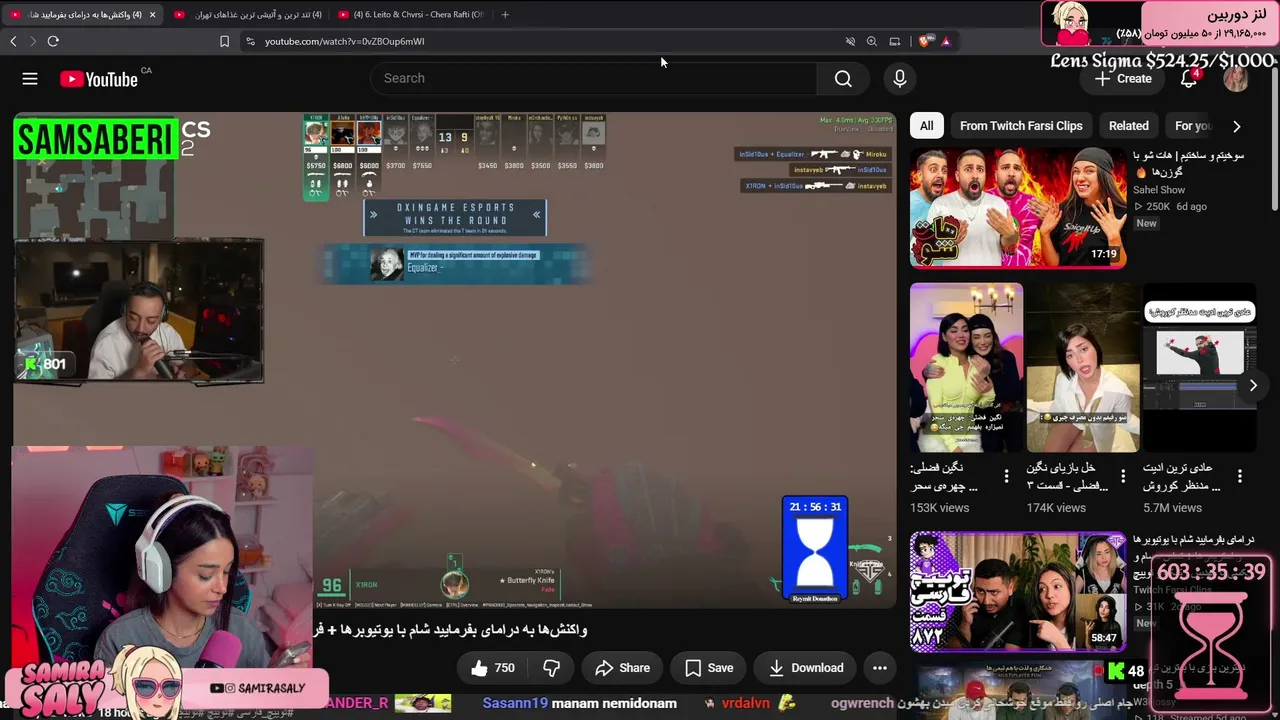Open the YouTube guide hamburger menu
Image resolution: width=1280 pixels, height=720 pixels.
point(30,79)
